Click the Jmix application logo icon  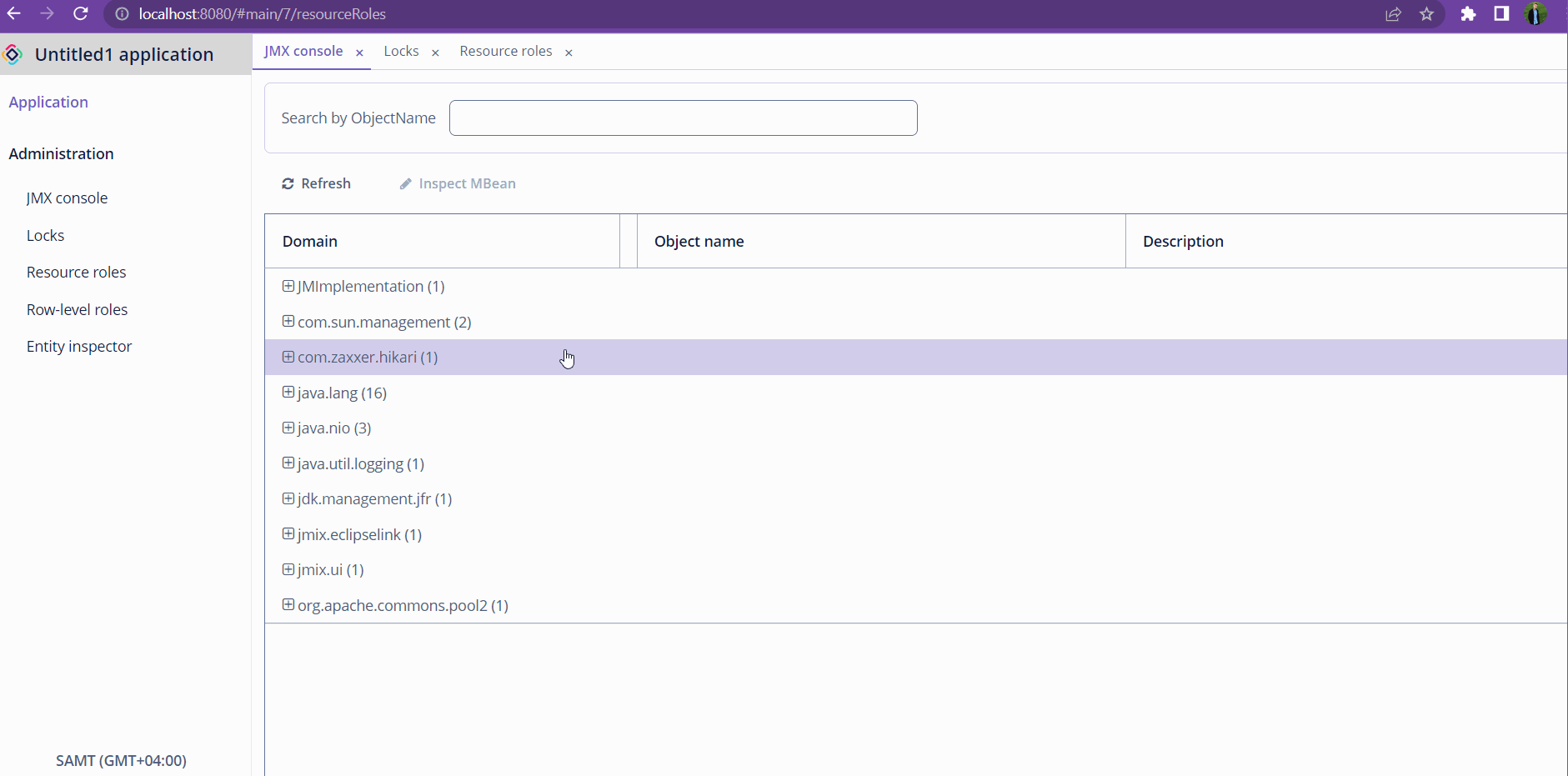[x=13, y=55]
